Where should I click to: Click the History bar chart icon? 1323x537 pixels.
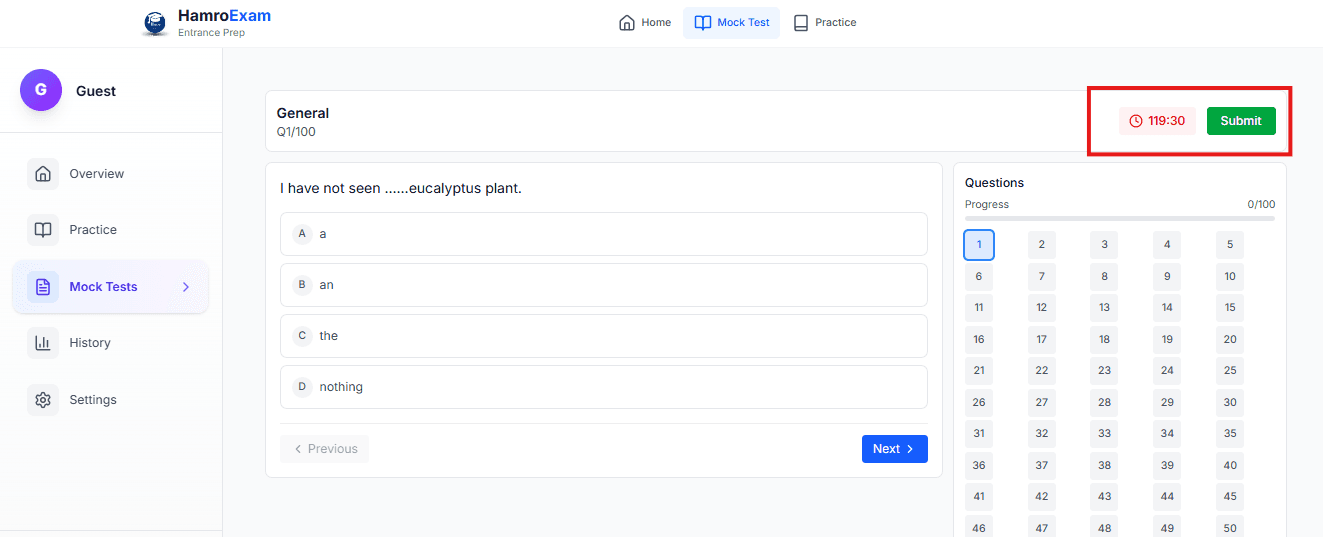click(x=43, y=343)
